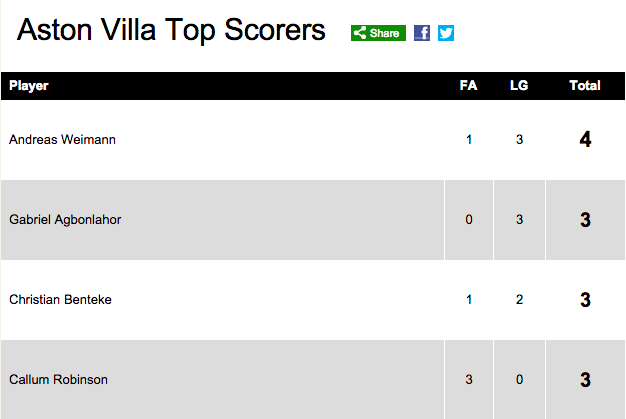Select player Callum Robinson

[x=58, y=379]
